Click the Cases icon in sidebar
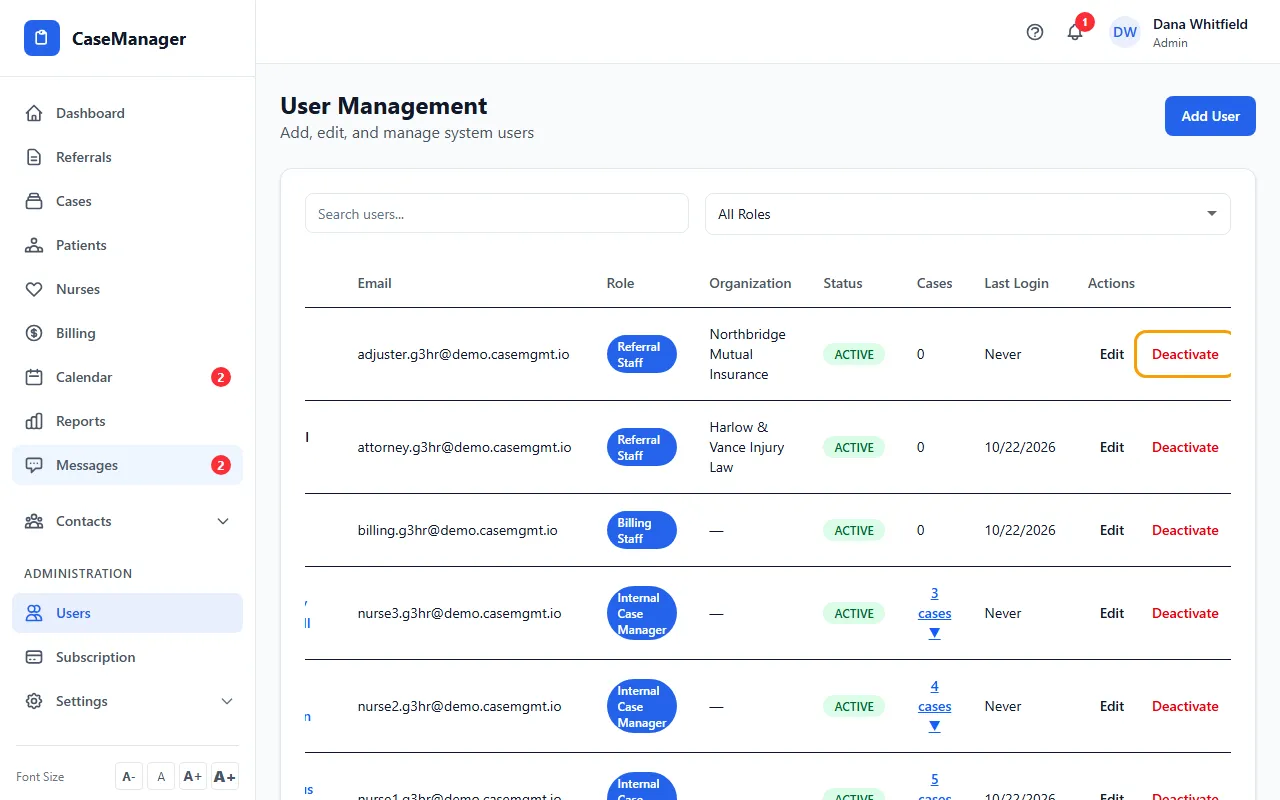1280x800 pixels. coord(34,201)
